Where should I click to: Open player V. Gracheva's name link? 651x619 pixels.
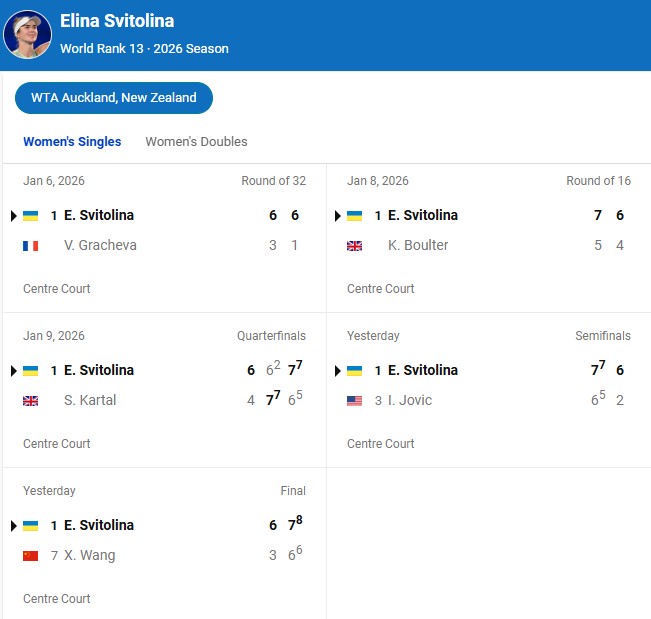coord(100,246)
